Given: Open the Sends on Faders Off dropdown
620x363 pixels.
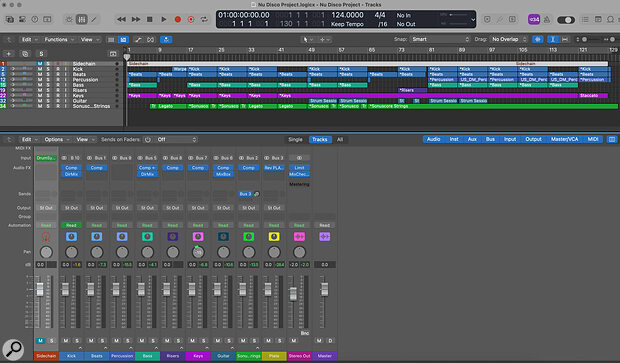Looking at the screenshot, I should (176, 140).
